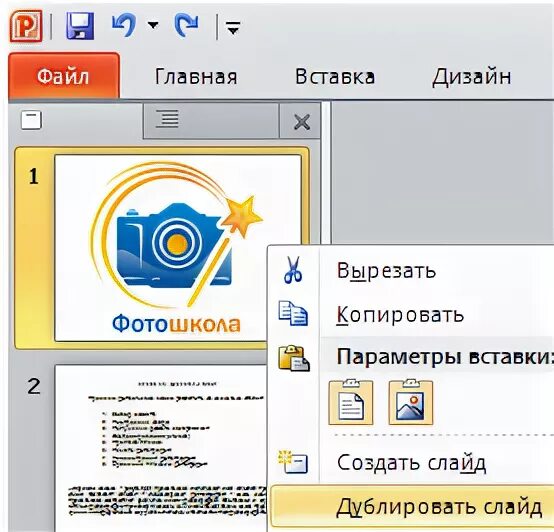Choose Создать слайд in context menu
The height and width of the screenshot is (532, 554).
tap(411, 462)
